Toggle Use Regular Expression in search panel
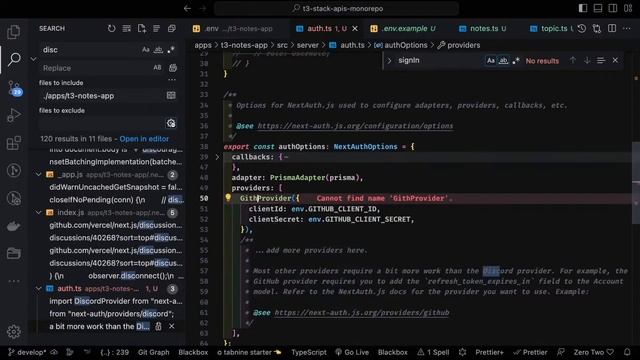The width and height of the screenshot is (640, 360). (x=171, y=49)
